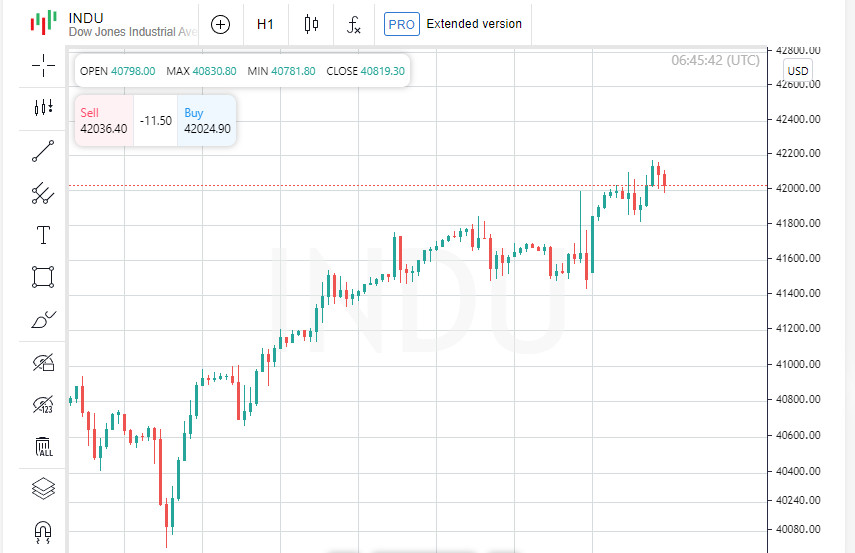Choose the pitchfork channel drawing tool
Image resolution: width=855 pixels, height=553 pixels.
(x=43, y=193)
